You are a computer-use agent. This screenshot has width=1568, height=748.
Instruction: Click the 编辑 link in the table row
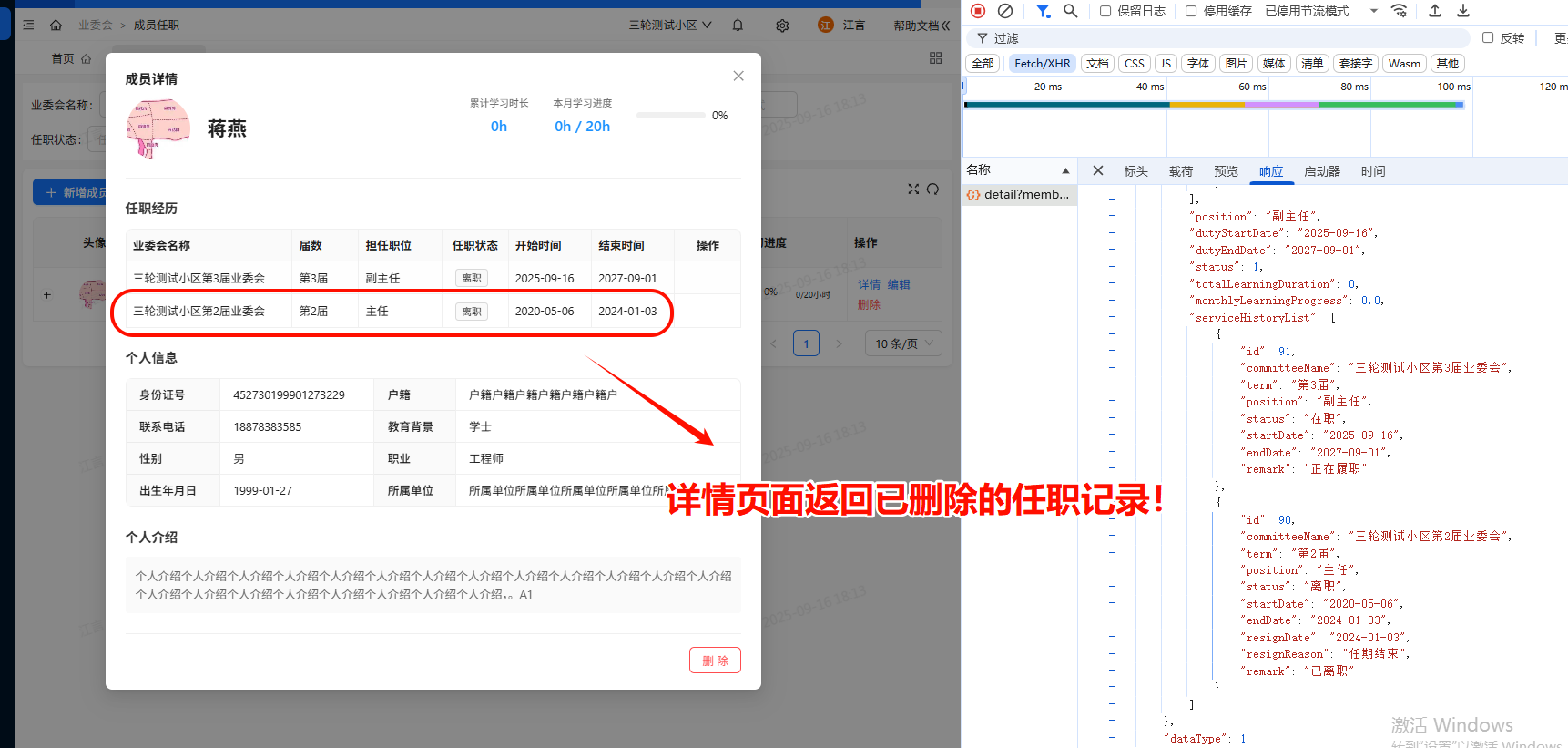click(x=899, y=284)
